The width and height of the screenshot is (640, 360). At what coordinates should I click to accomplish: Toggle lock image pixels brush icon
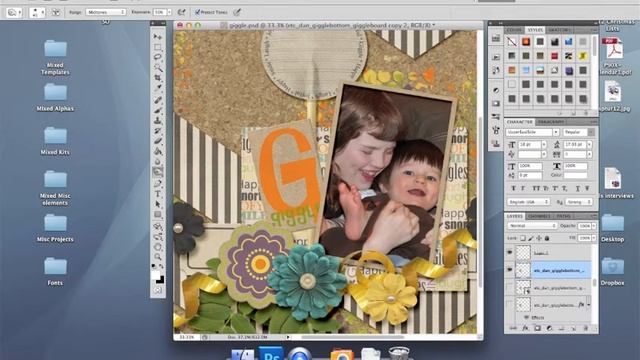point(531,238)
